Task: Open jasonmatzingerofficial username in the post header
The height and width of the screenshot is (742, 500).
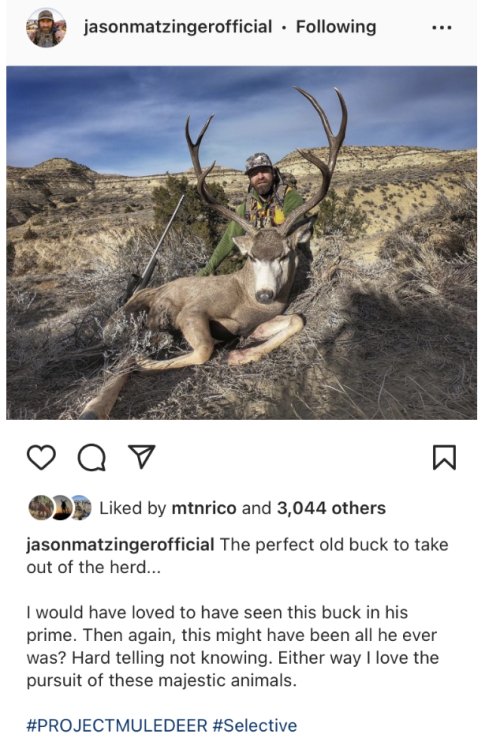Action: click(x=178, y=27)
